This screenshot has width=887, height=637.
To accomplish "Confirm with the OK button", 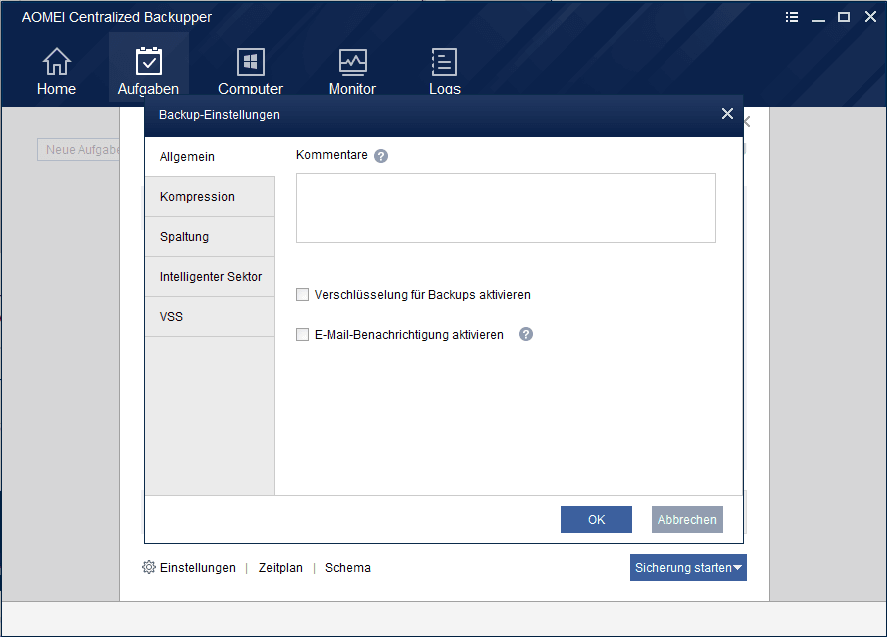I will point(596,519).
